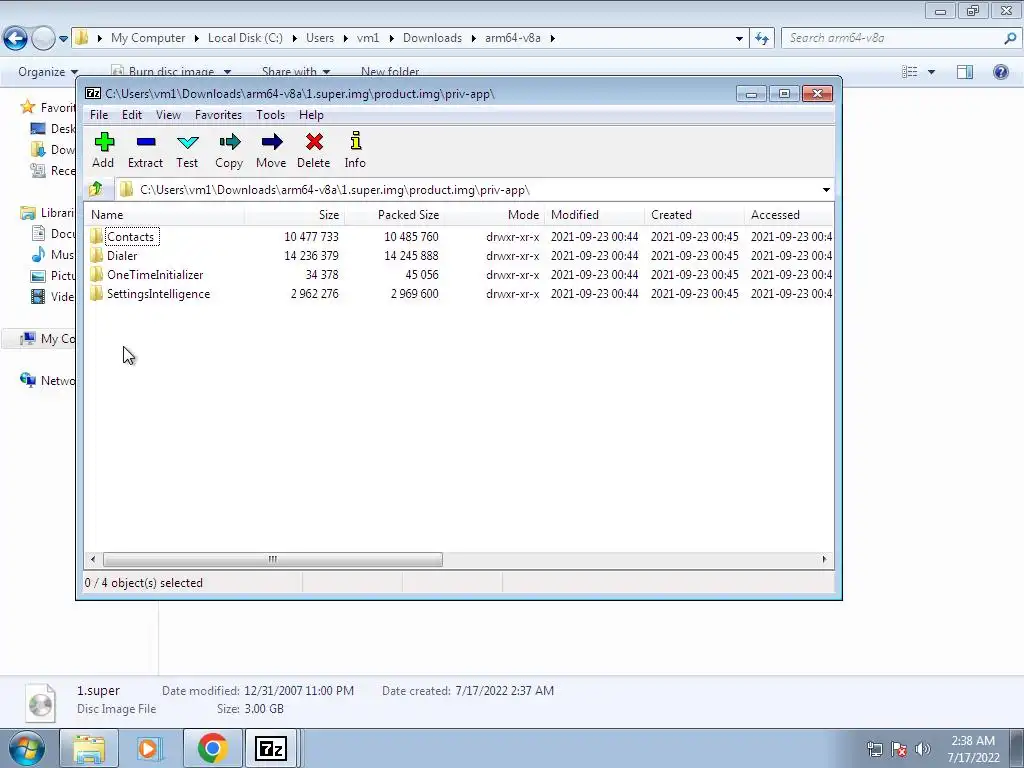Screen dimensions: 1024x768
Task: Sort by the Size column header
Action: [294, 215]
